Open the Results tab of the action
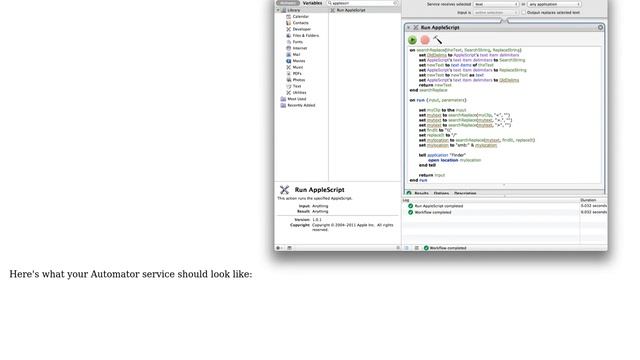The width and height of the screenshot is (640, 360). [x=422, y=193]
